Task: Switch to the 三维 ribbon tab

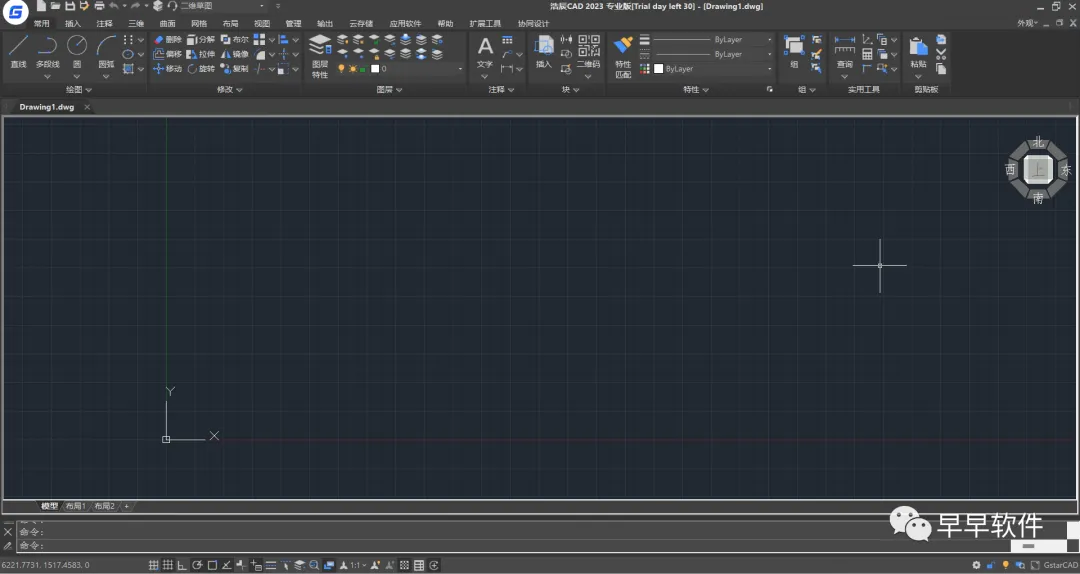Action: coord(136,23)
